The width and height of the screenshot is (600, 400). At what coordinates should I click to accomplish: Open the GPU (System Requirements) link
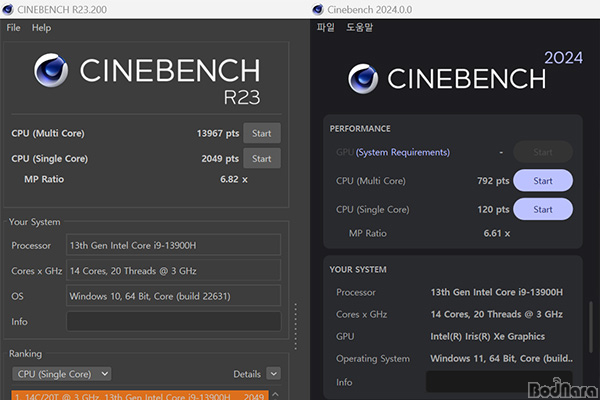[403, 152]
